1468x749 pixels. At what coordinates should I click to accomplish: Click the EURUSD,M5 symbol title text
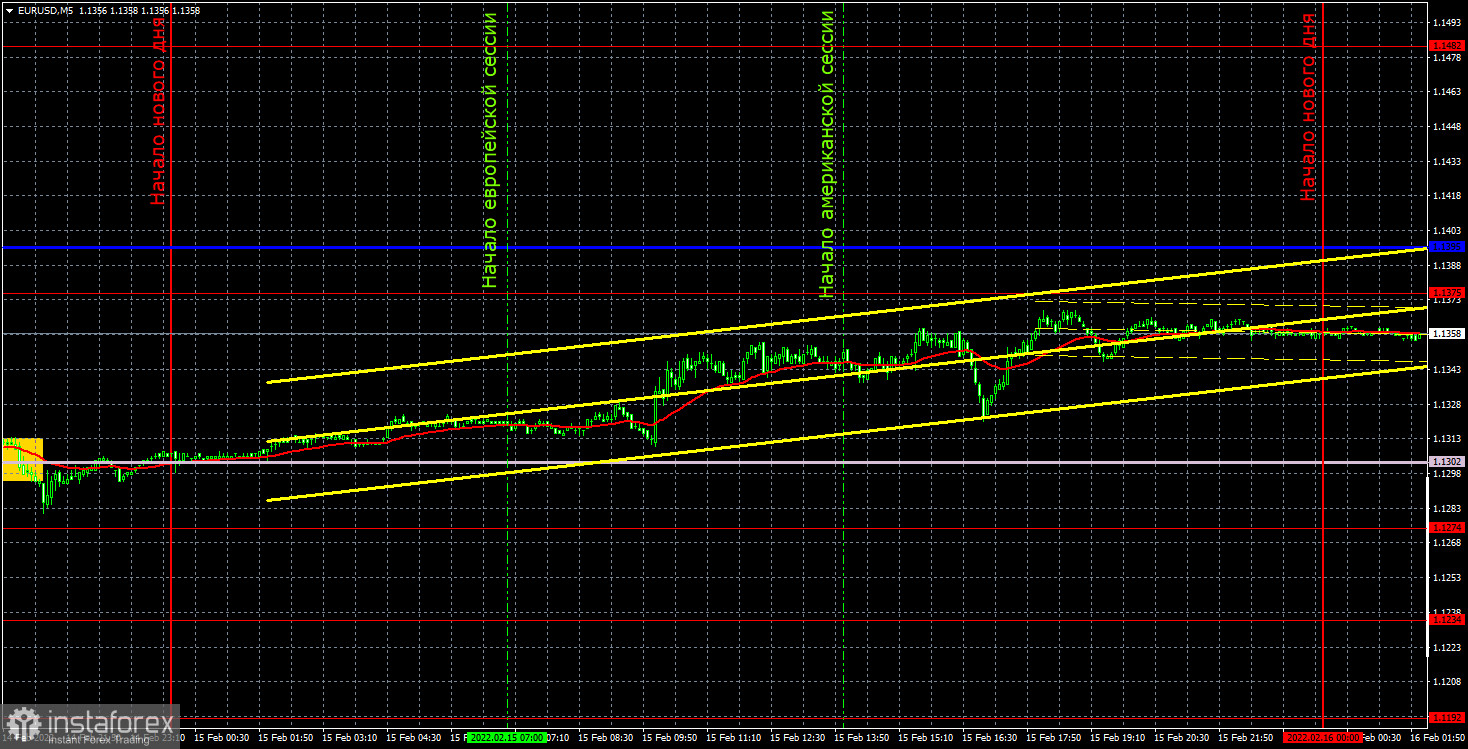(x=44, y=10)
